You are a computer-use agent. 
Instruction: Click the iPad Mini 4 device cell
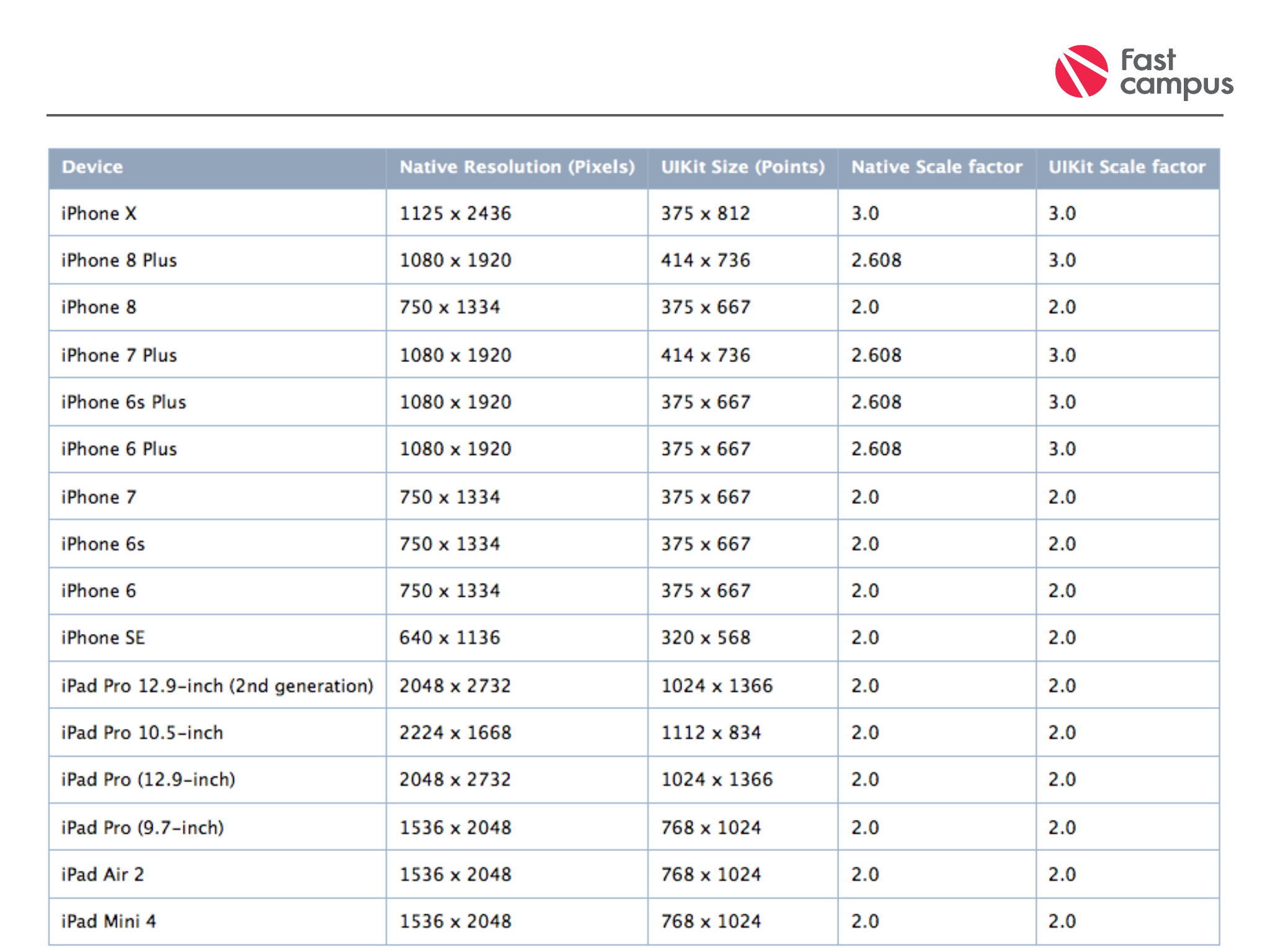click(109, 921)
